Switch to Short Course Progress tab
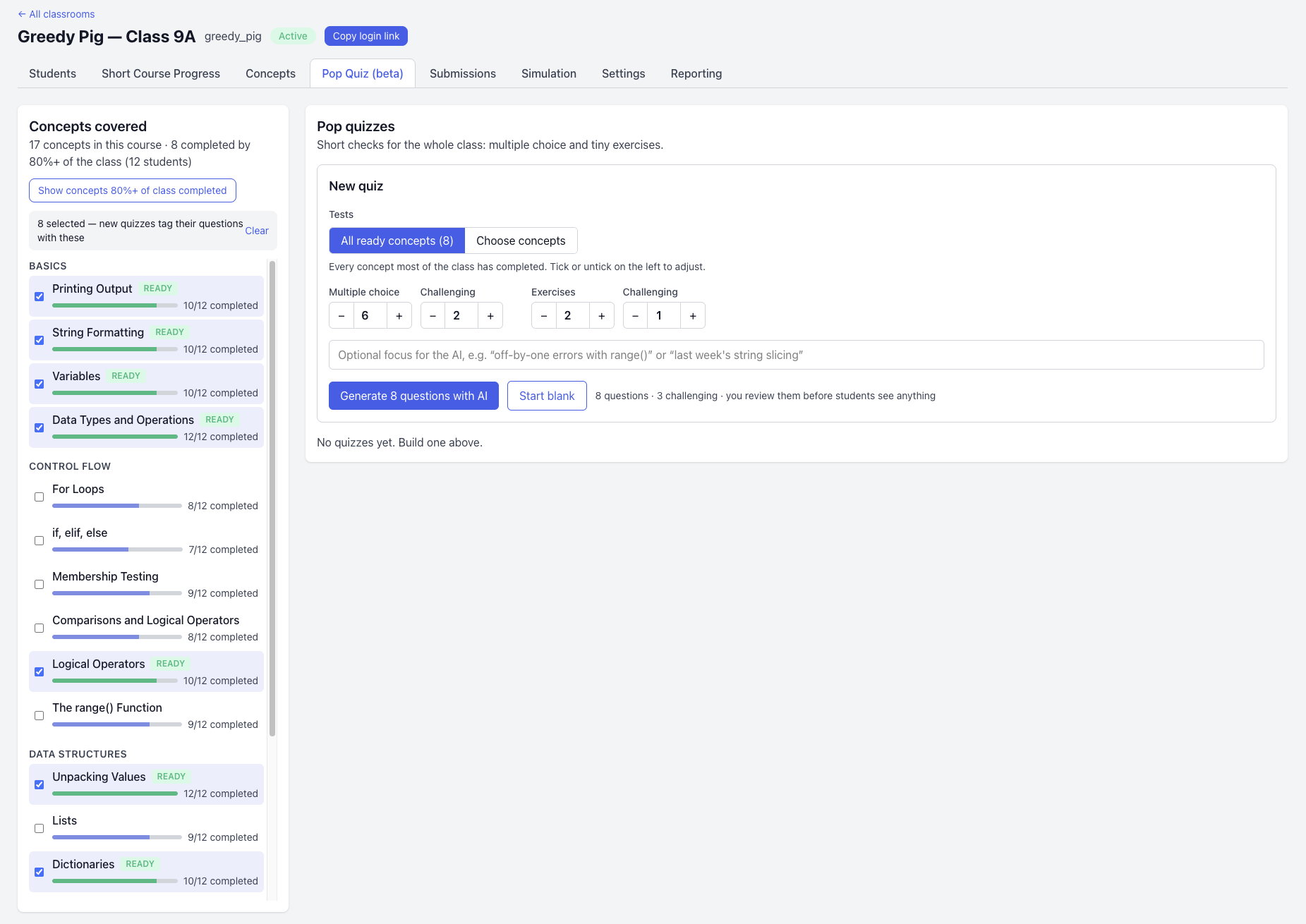The image size is (1306, 924). [x=161, y=73]
